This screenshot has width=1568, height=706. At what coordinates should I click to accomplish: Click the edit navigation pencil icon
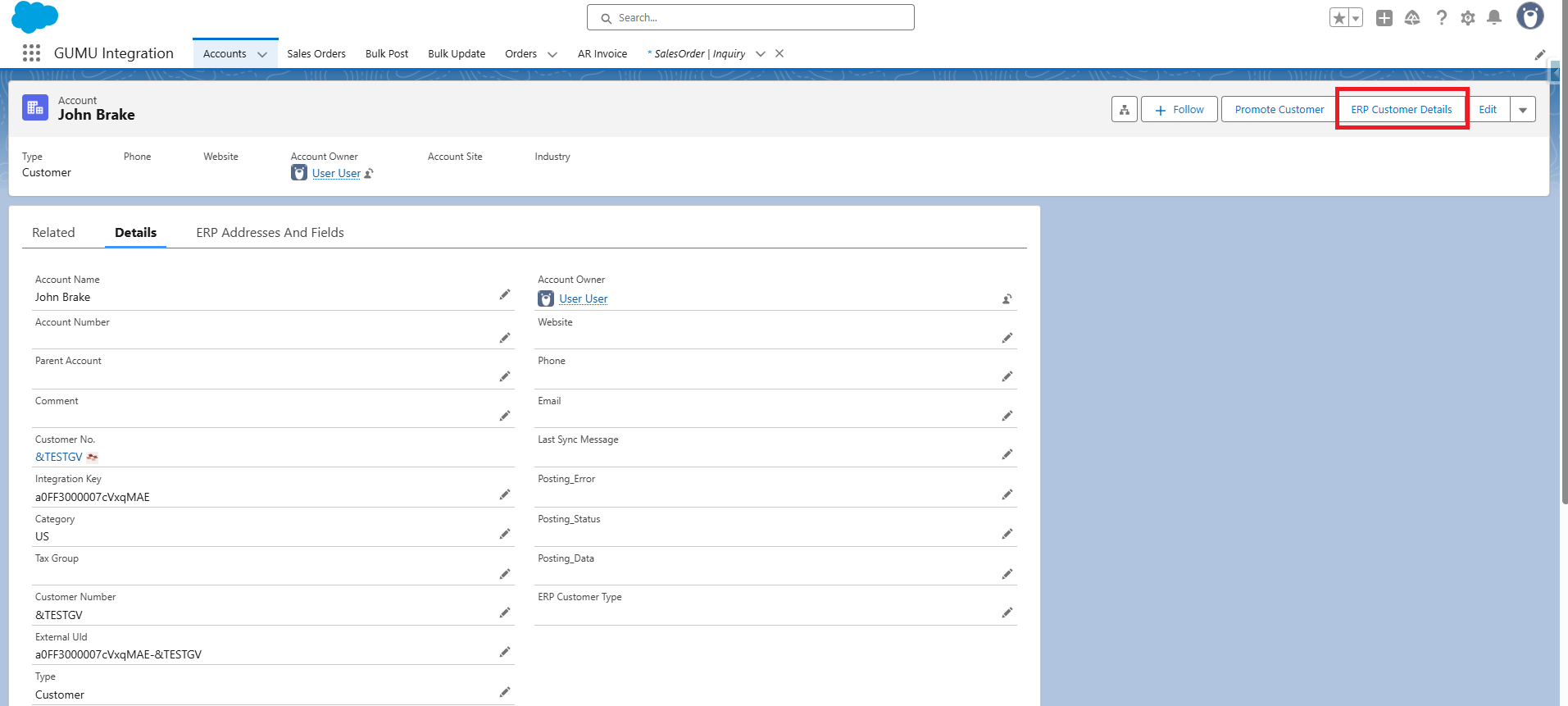tap(1540, 55)
